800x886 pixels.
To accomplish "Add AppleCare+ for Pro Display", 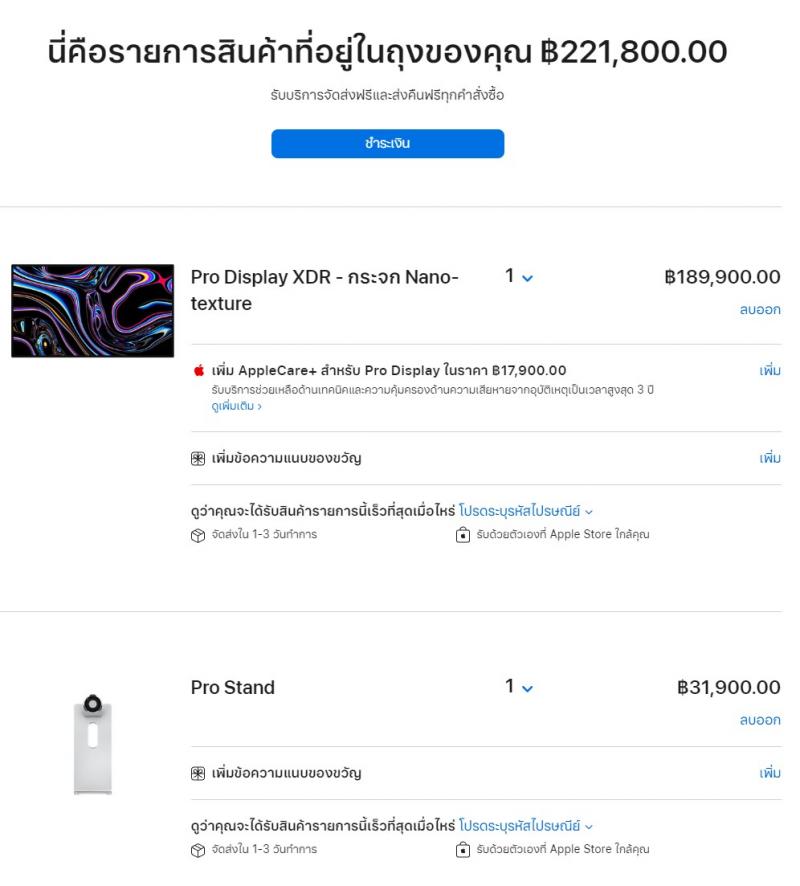I will point(769,371).
